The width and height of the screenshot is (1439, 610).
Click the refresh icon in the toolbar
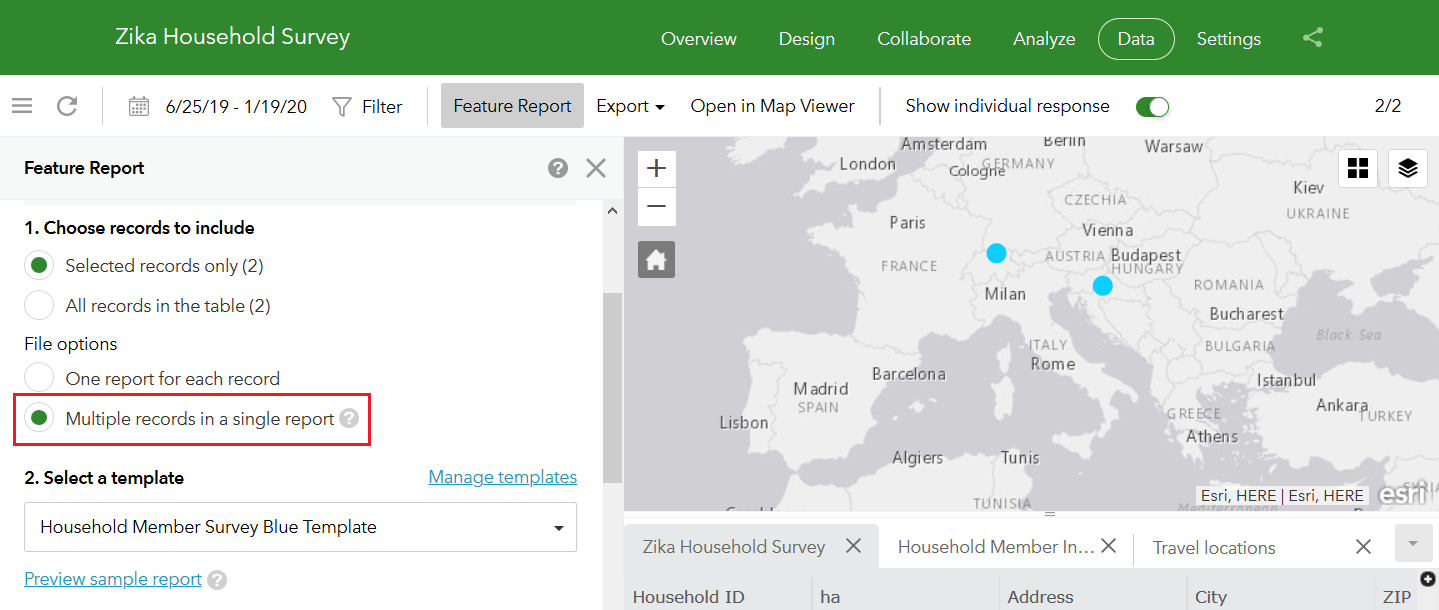point(67,106)
